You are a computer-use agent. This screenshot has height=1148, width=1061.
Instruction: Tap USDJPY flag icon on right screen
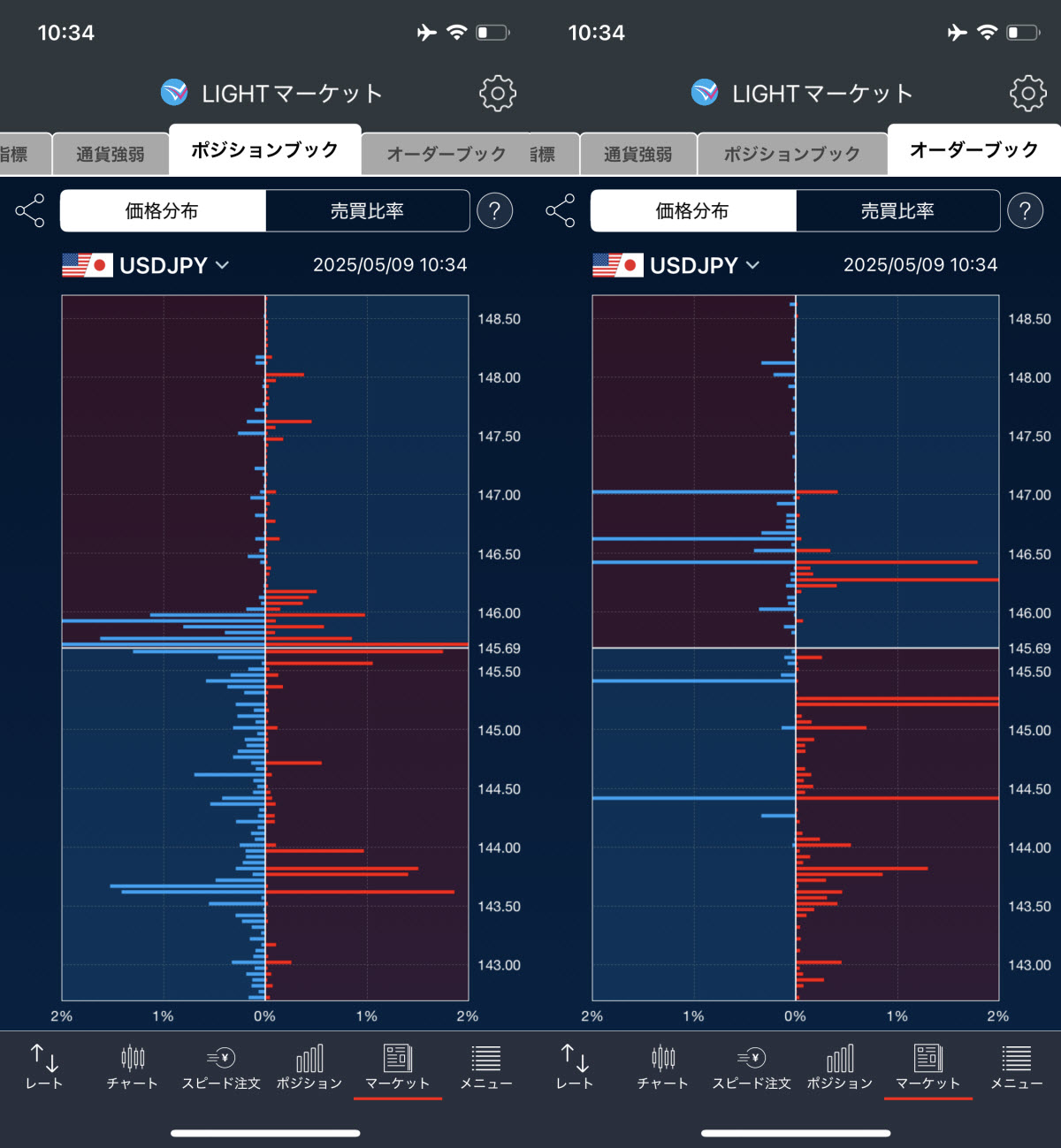pyautogui.click(x=617, y=265)
